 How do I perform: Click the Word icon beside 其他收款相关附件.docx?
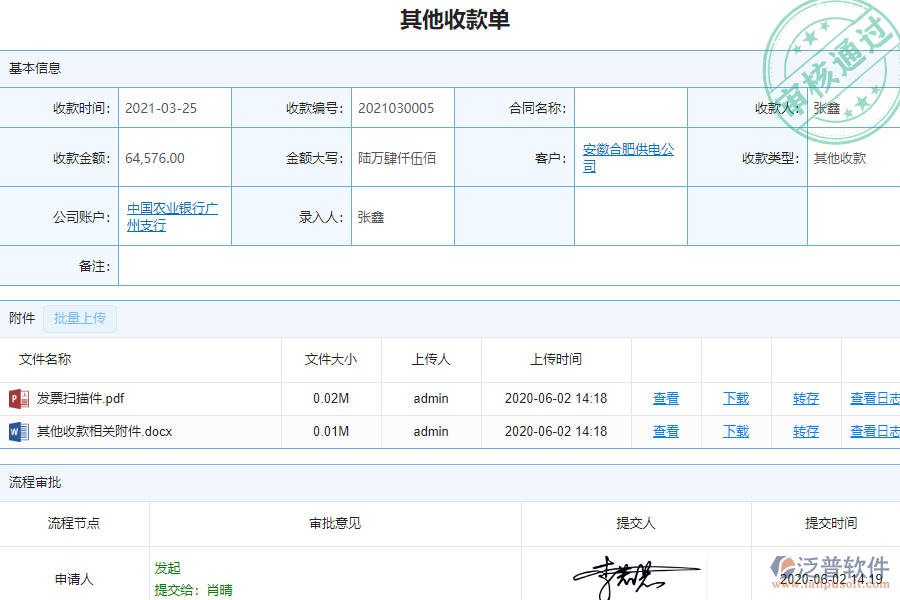pyautogui.click(x=21, y=431)
